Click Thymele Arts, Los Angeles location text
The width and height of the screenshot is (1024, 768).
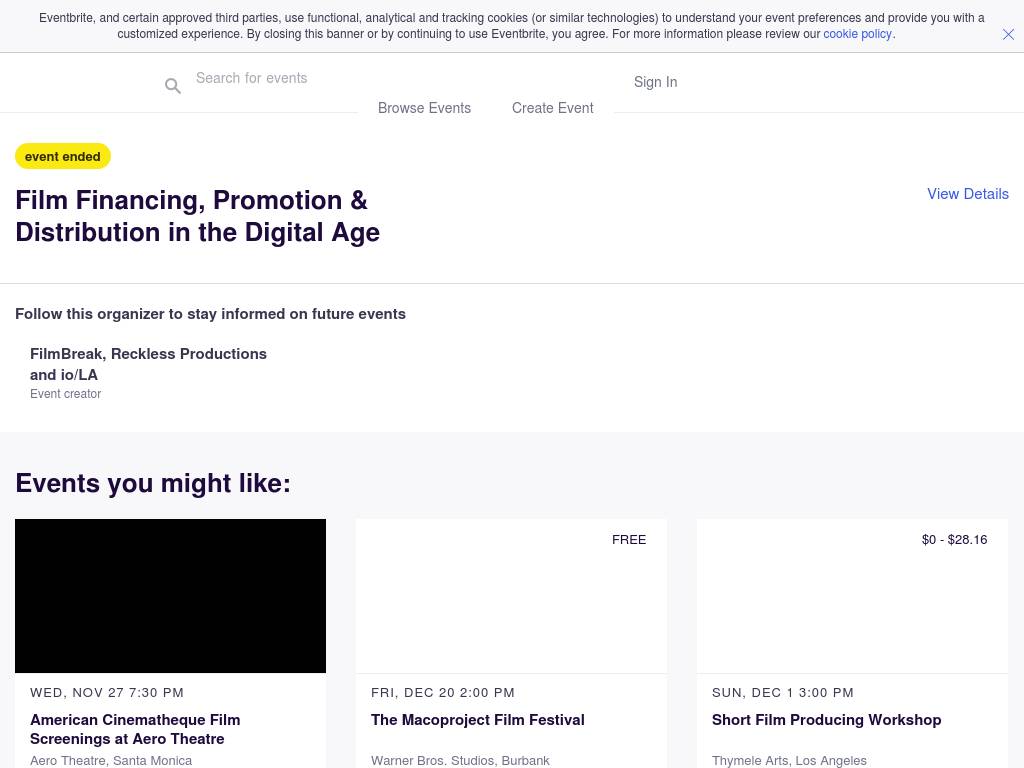point(789,761)
